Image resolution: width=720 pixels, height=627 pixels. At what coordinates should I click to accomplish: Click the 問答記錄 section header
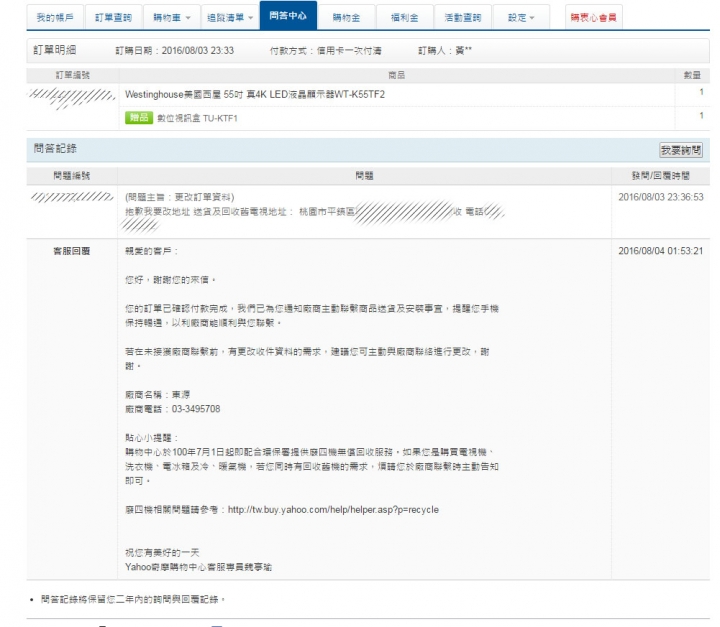(x=55, y=148)
